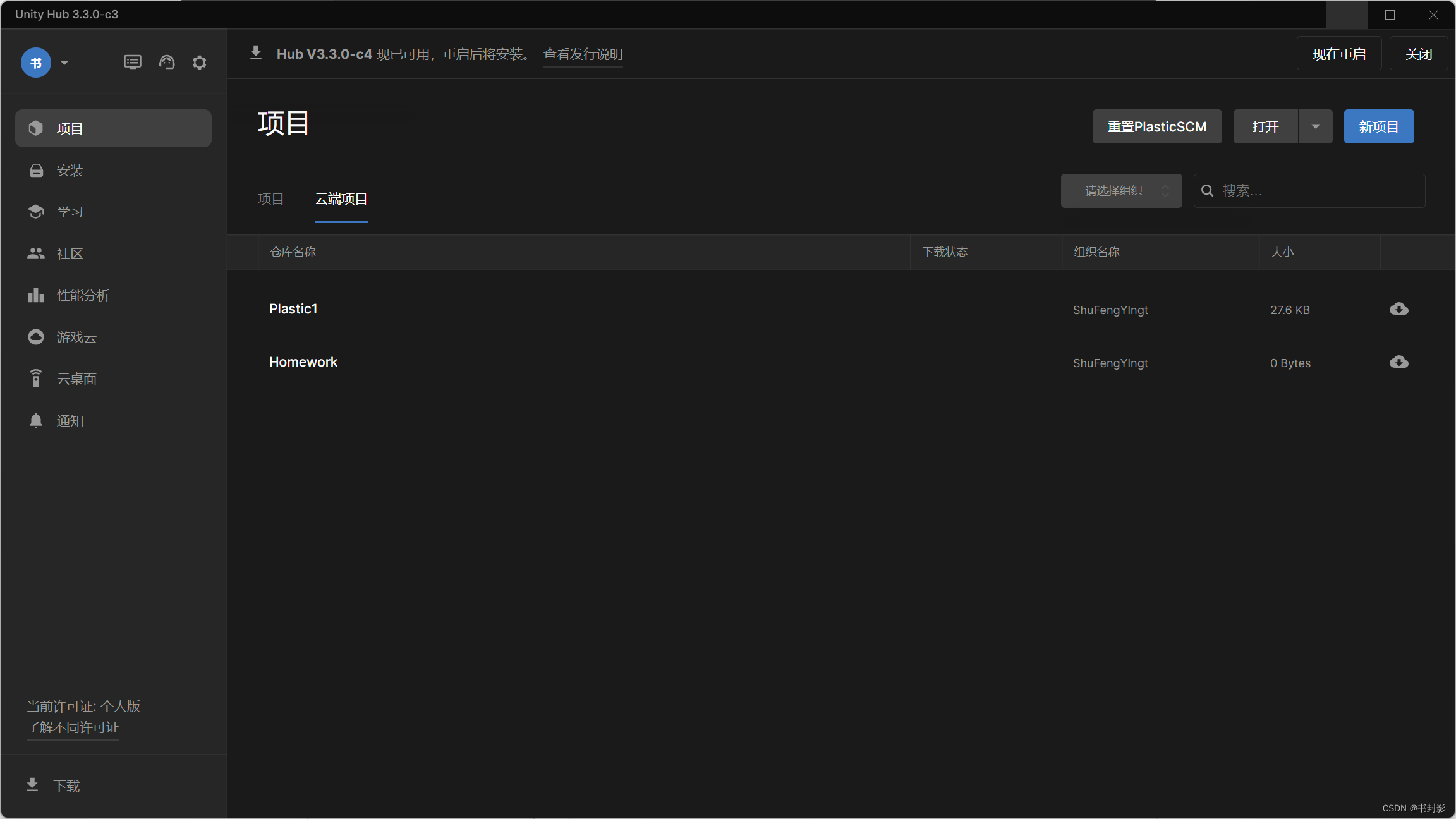Go to 性能分析 sidebar section
The height and width of the screenshot is (819, 1456).
[82, 295]
